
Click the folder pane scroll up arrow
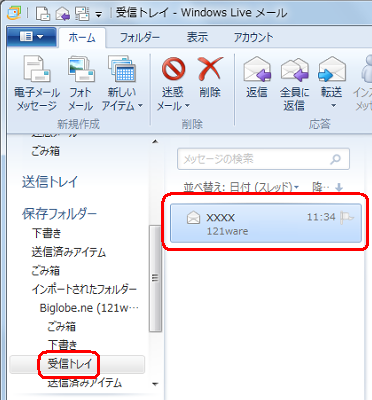coord(155,142)
